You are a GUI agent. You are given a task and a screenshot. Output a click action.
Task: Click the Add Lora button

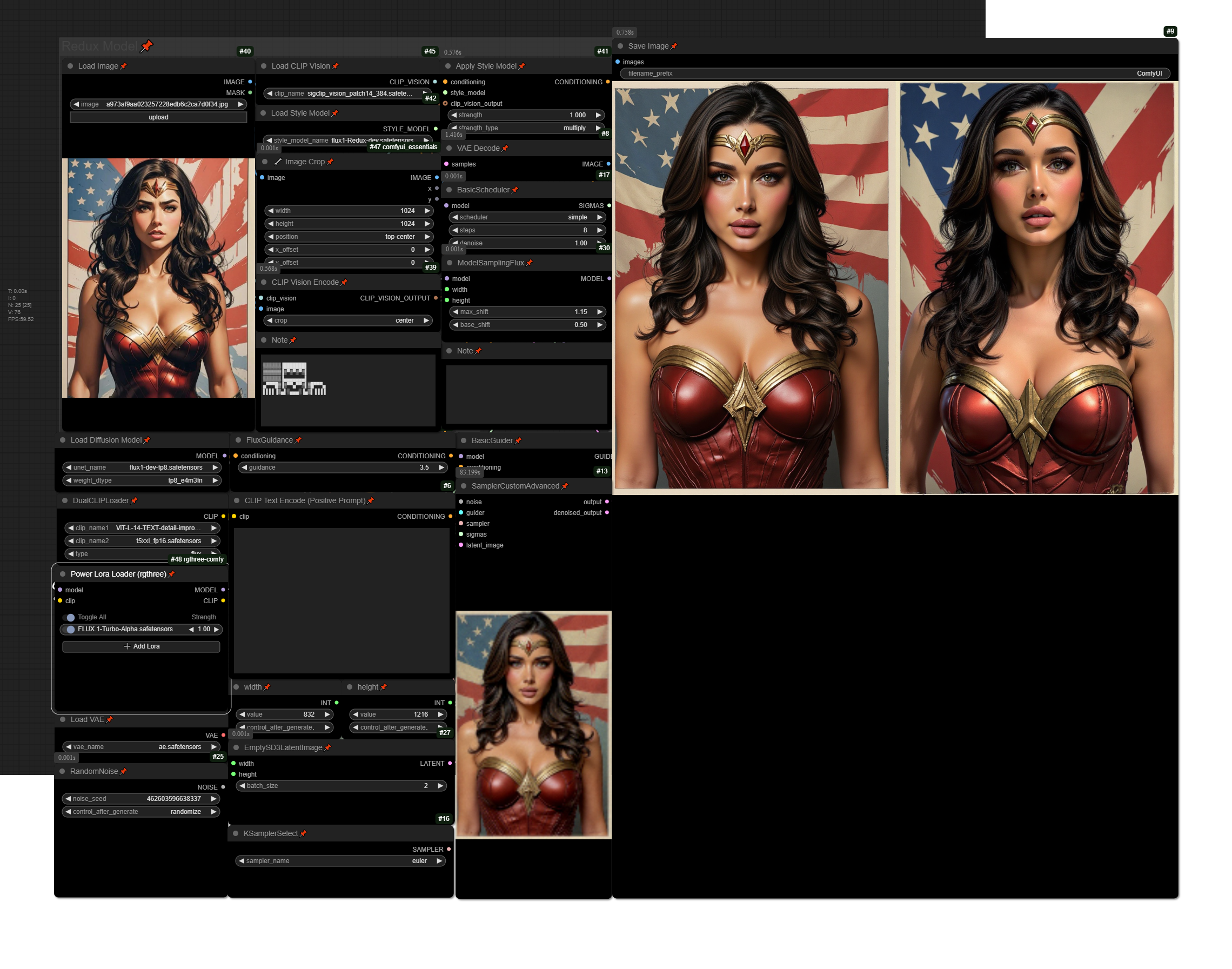pyautogui.click(x=141, y=646)
